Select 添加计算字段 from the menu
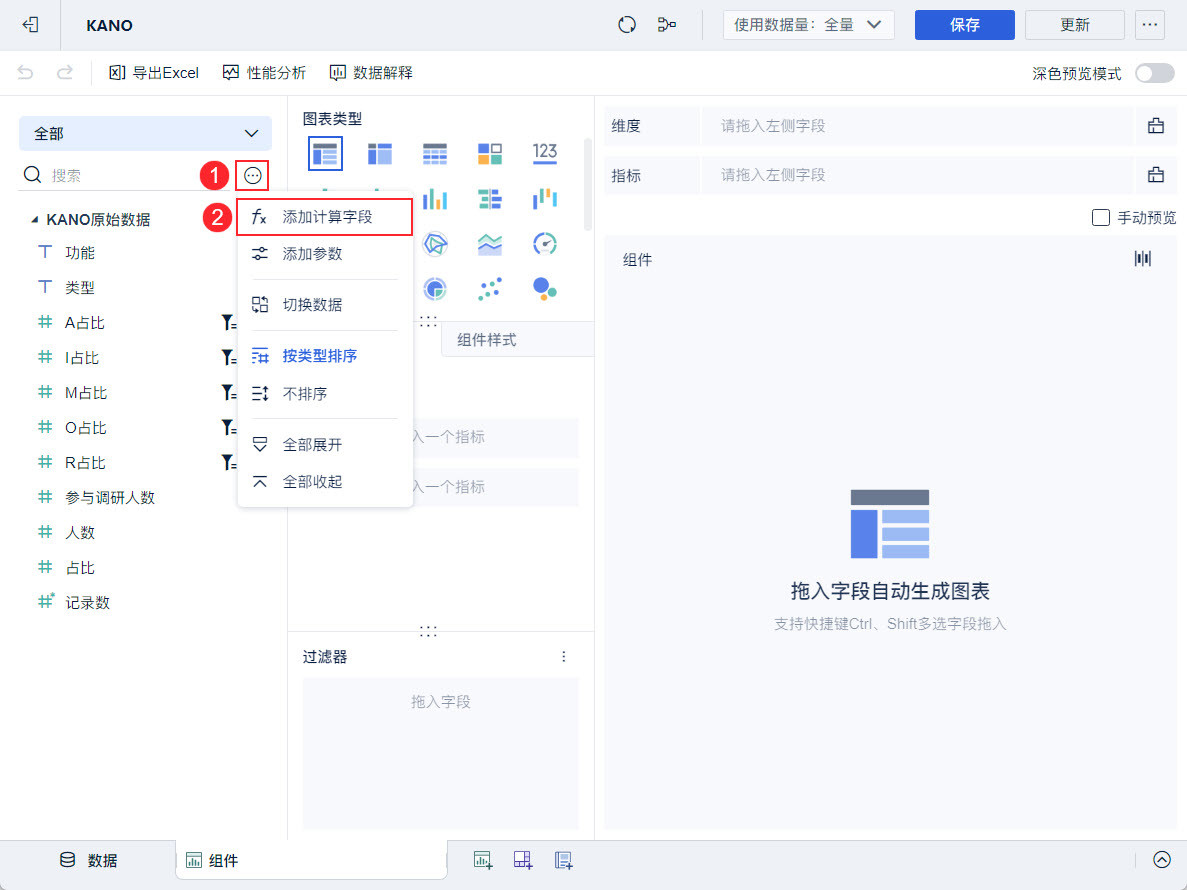 click(x=325, y=217)
